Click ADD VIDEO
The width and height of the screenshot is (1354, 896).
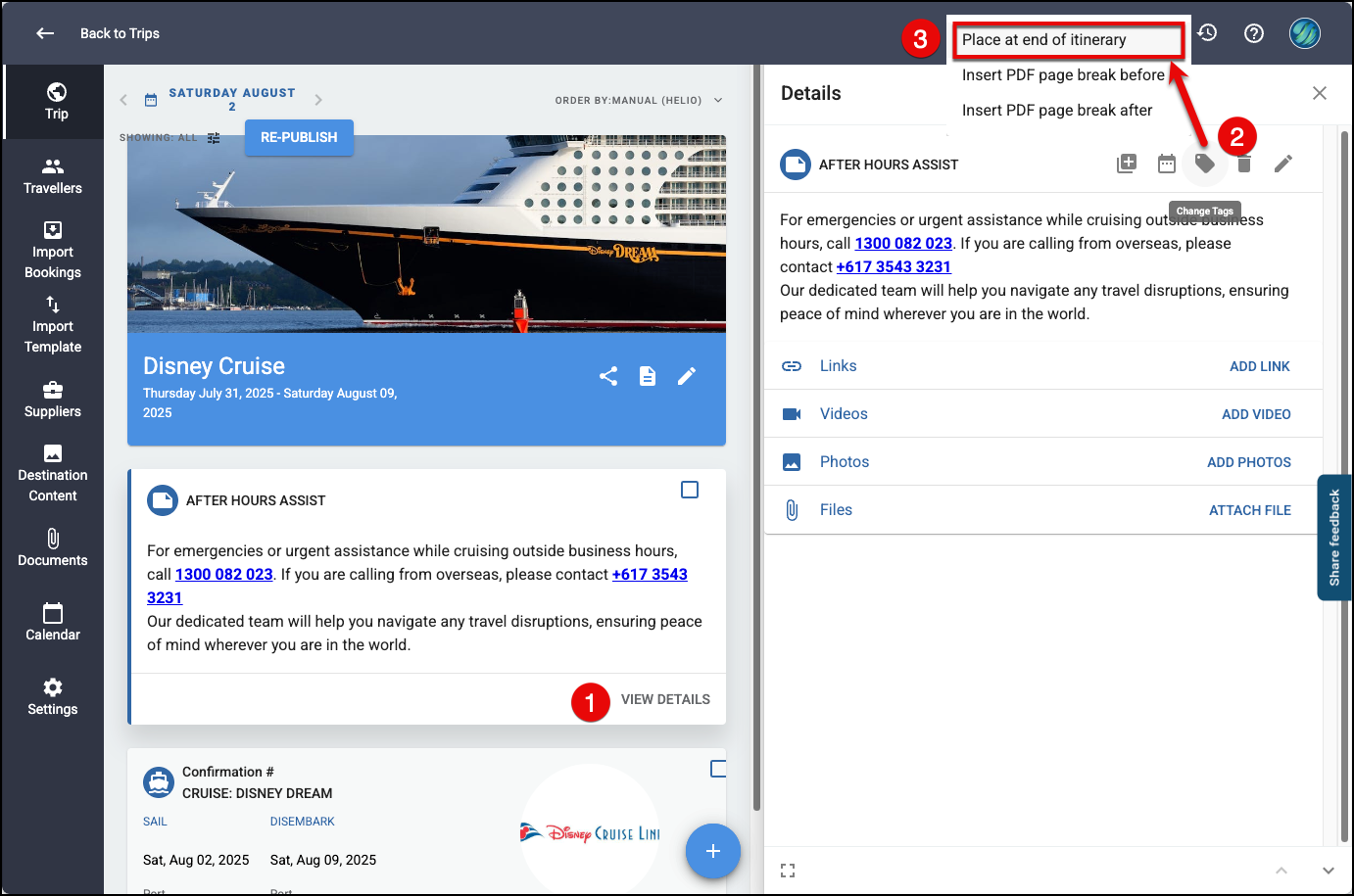pyautogui.click(x=1256, y=414)
